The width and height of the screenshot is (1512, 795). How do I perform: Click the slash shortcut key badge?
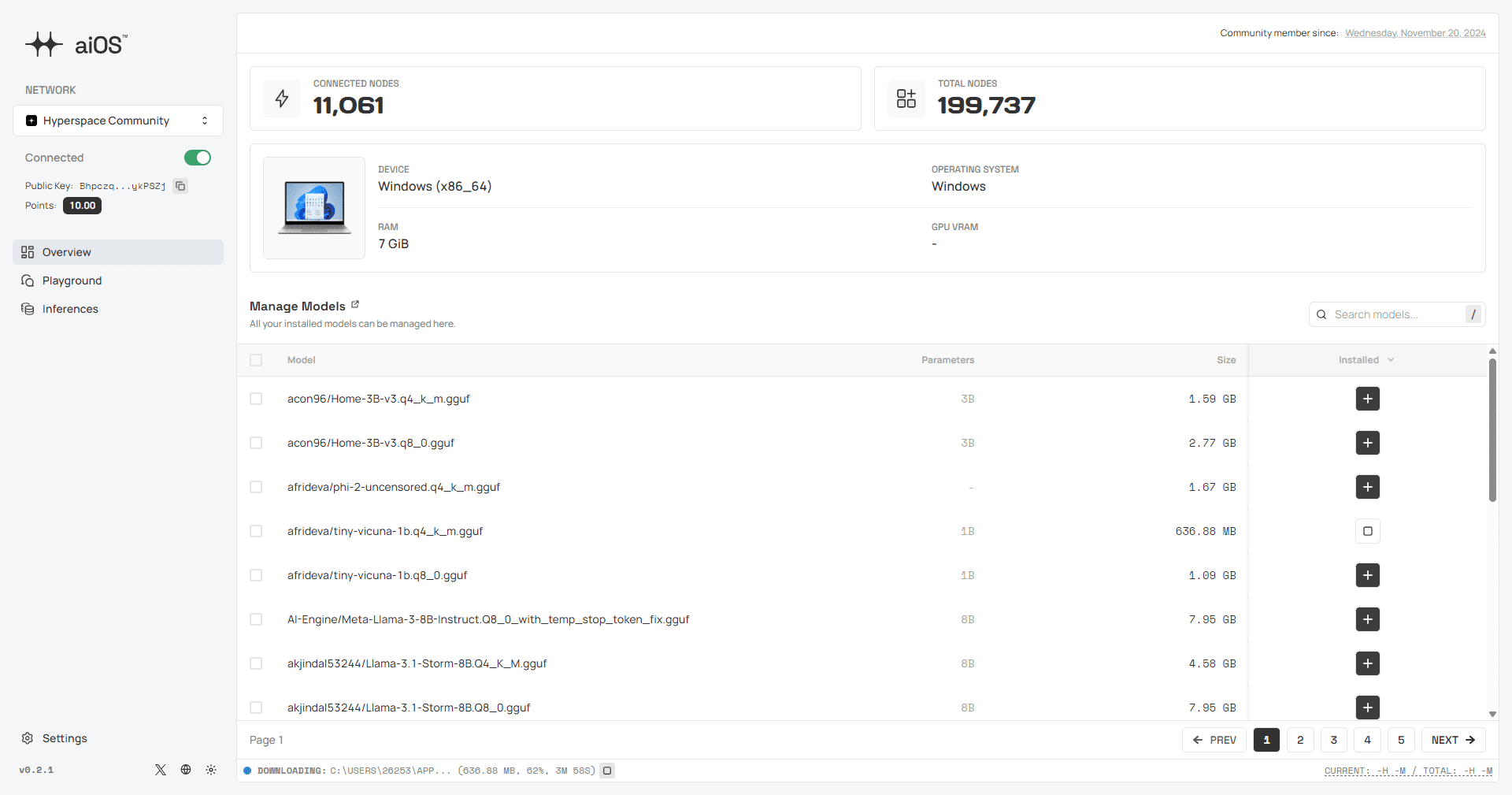1473,314
